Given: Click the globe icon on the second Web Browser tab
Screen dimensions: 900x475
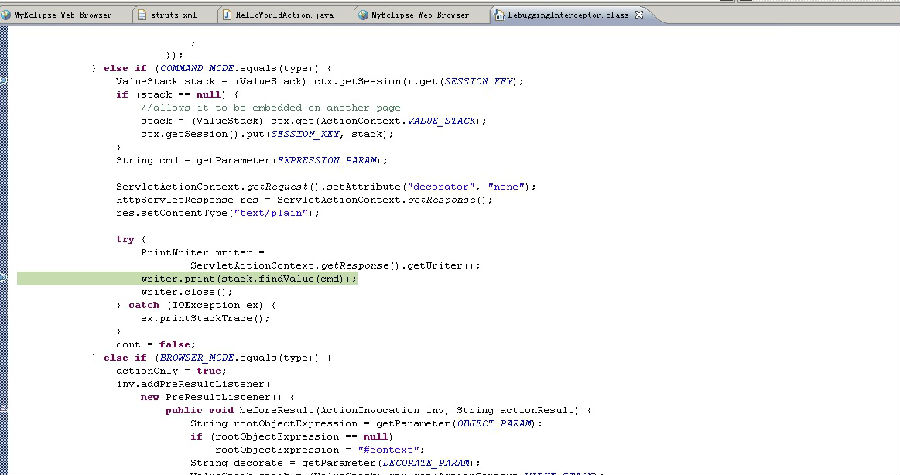Looking at the screenshot, I should [x=363, y=15].
